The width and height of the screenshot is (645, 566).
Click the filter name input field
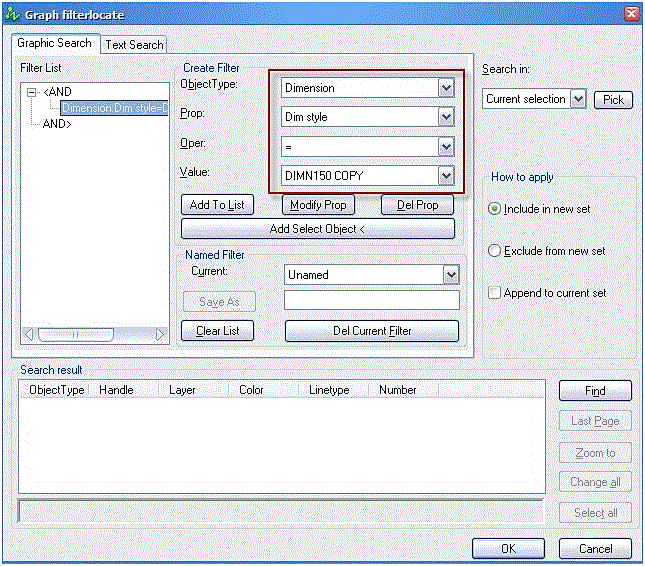tap(371, 300)
